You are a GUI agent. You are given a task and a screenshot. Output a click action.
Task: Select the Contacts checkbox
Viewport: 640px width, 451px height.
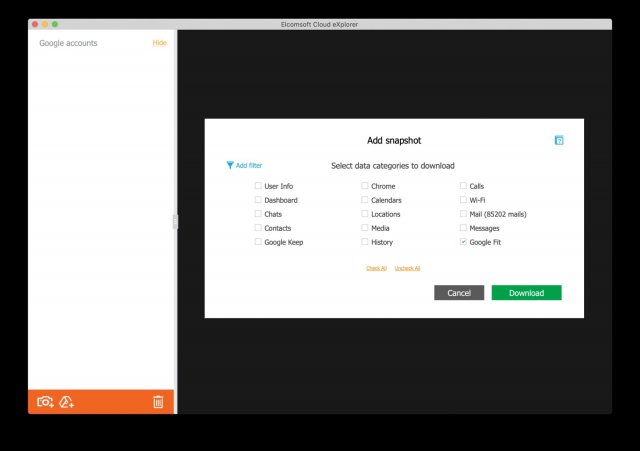tap(258, 228)
